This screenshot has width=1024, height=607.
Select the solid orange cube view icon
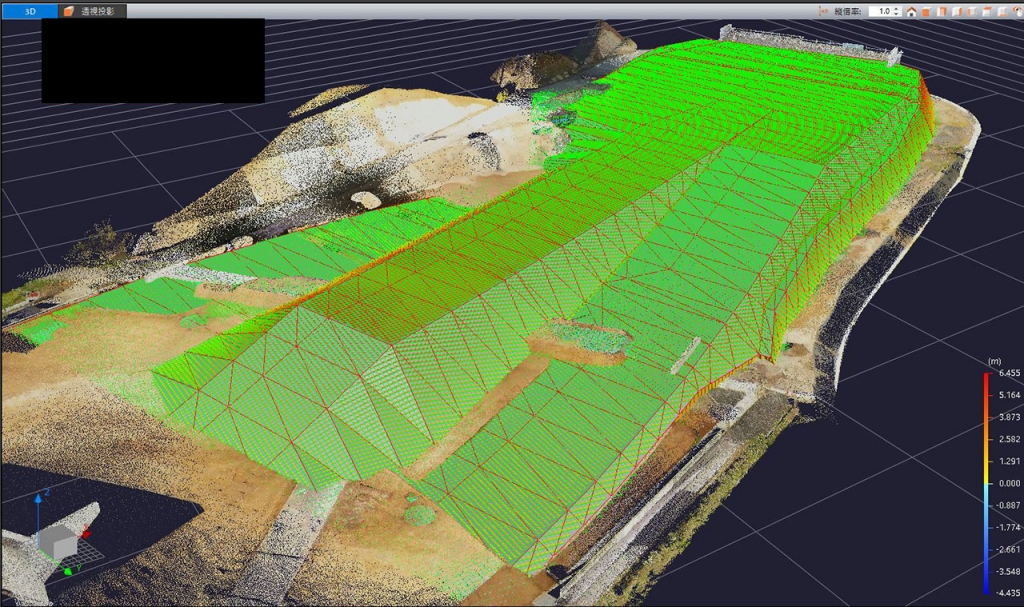(926, 12)
